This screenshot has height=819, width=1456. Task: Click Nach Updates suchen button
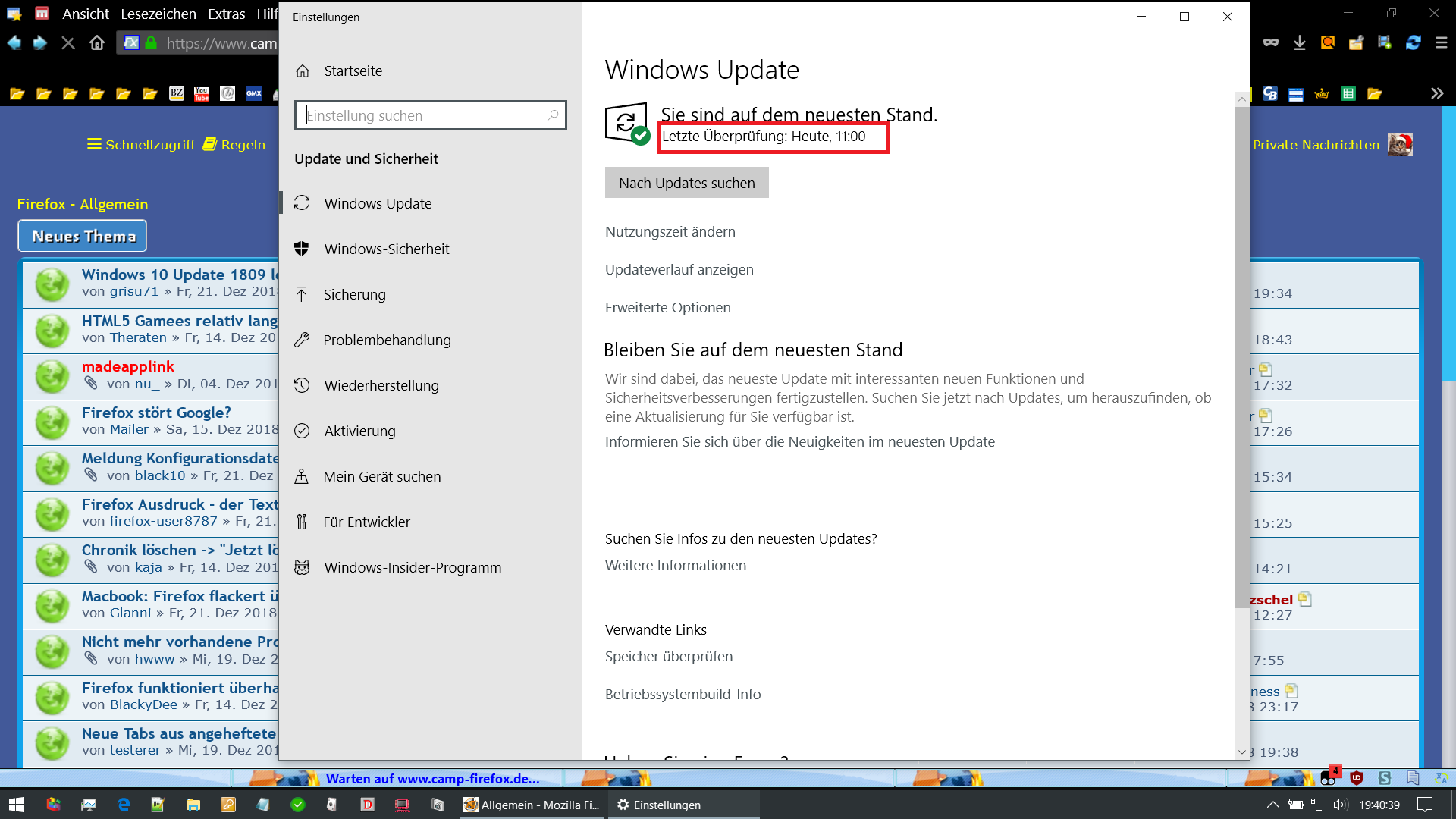(686, 183)
